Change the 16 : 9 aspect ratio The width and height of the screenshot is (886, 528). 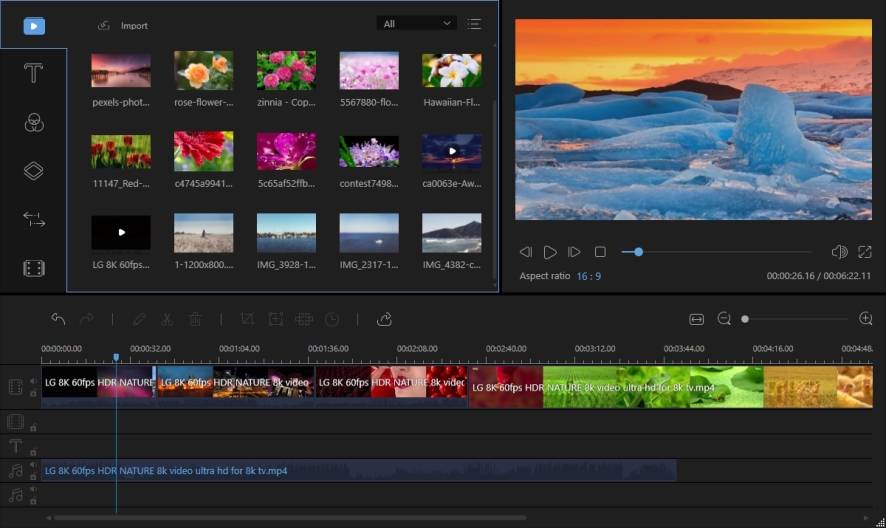587,276
